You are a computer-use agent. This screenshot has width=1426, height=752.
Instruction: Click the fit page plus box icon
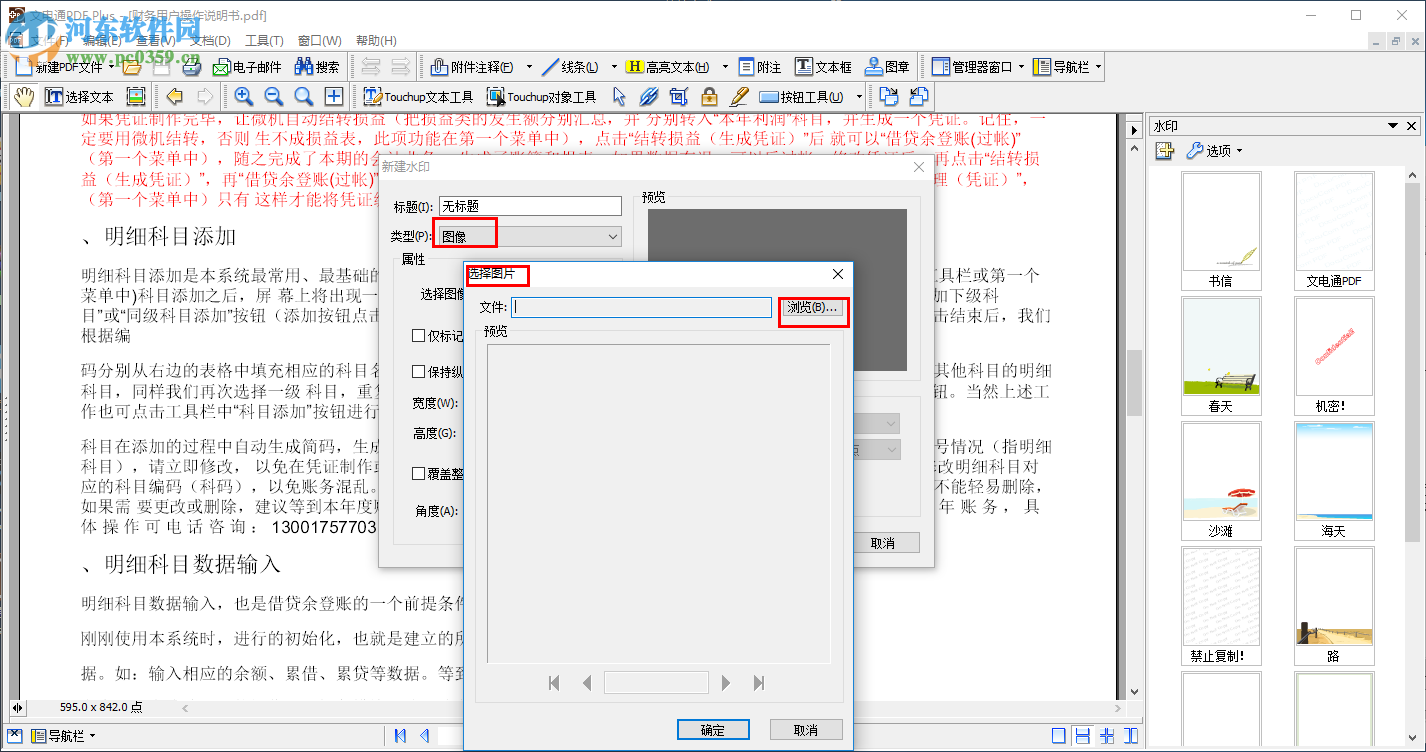334,97
